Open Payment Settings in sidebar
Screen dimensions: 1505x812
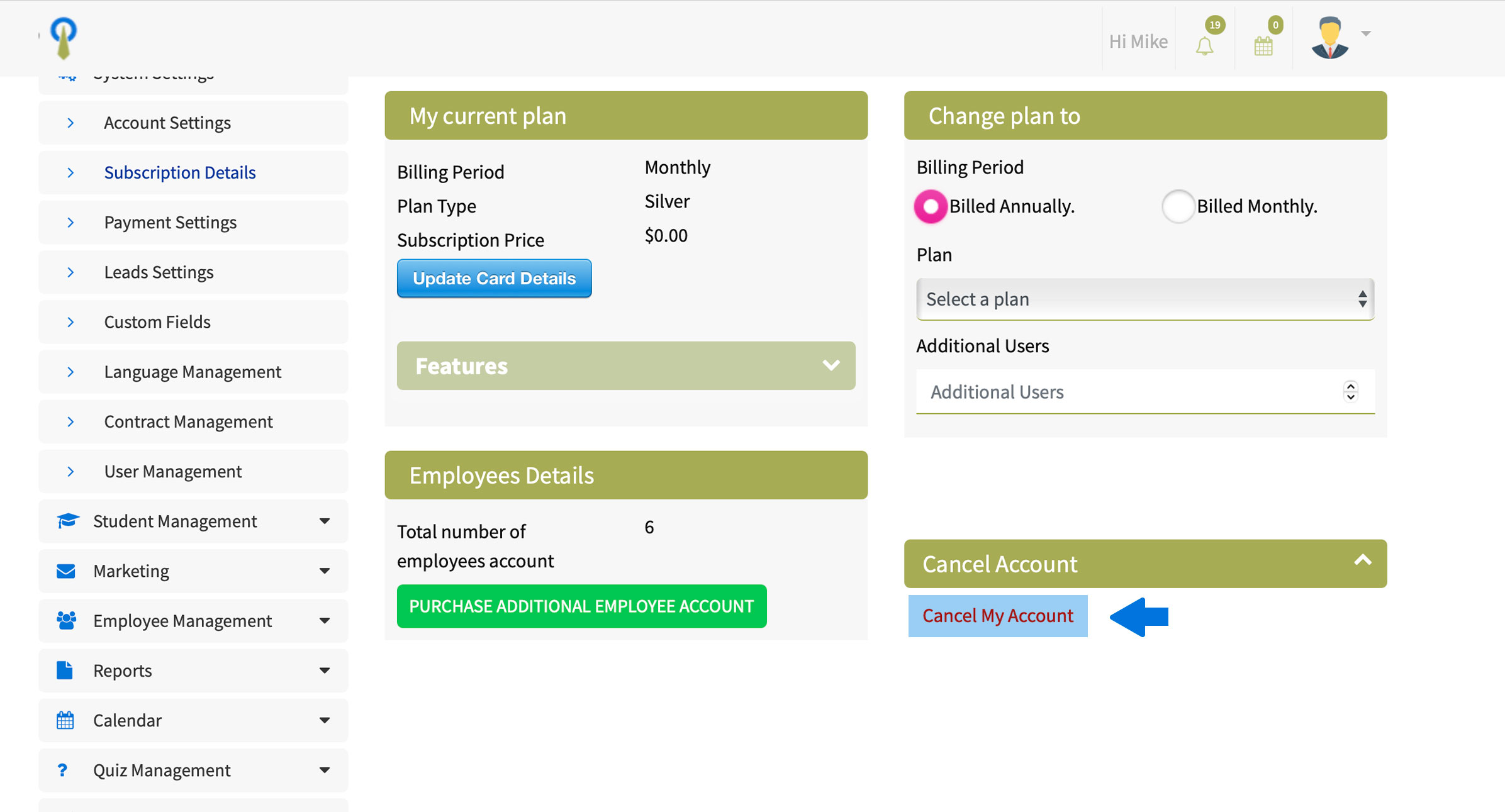(x=170, y=223)
